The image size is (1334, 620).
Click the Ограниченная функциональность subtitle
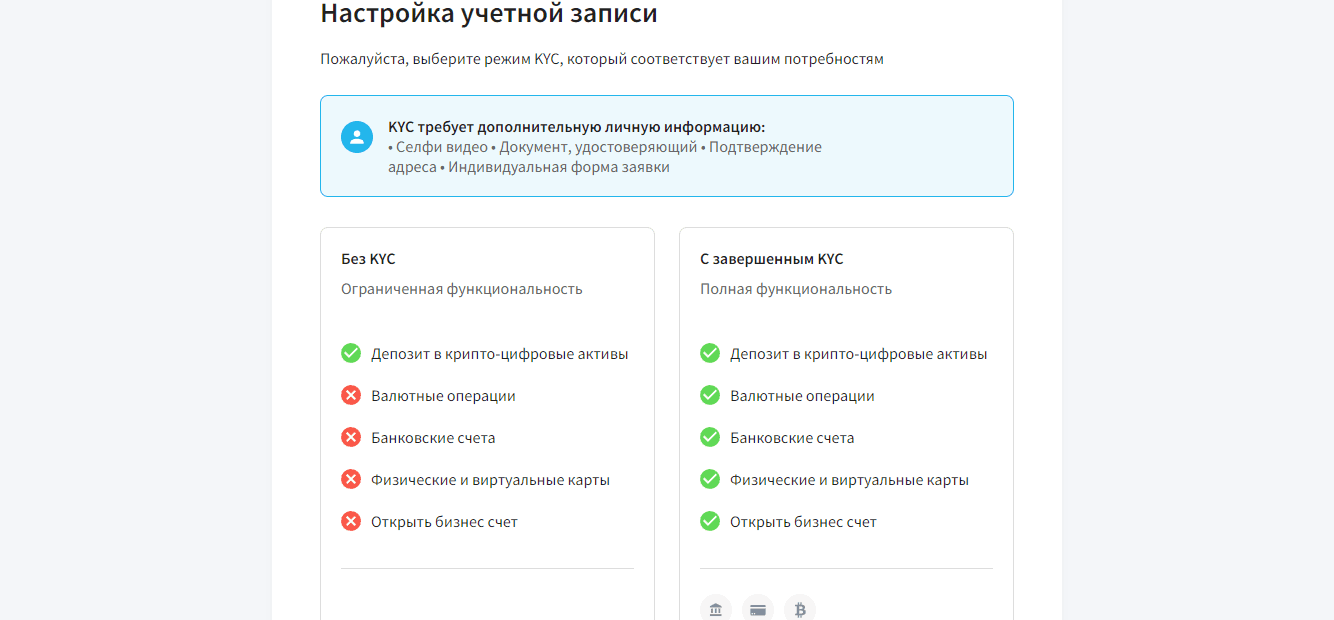point(460,288)
